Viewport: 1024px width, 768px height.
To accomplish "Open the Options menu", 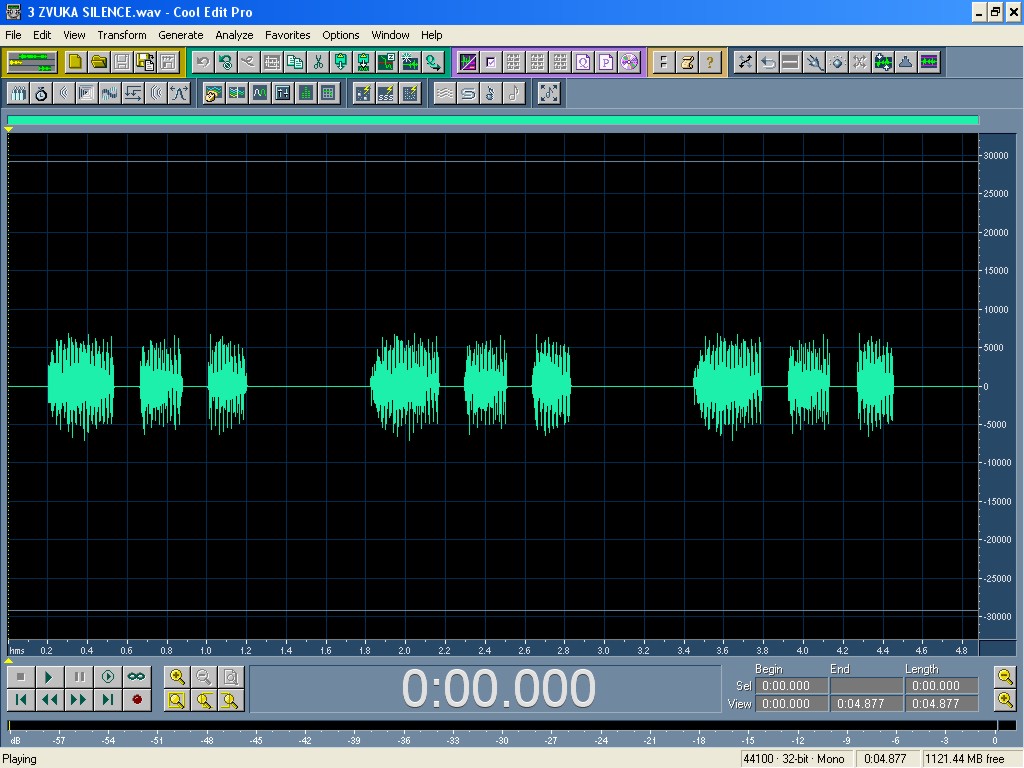I will 341,35.
